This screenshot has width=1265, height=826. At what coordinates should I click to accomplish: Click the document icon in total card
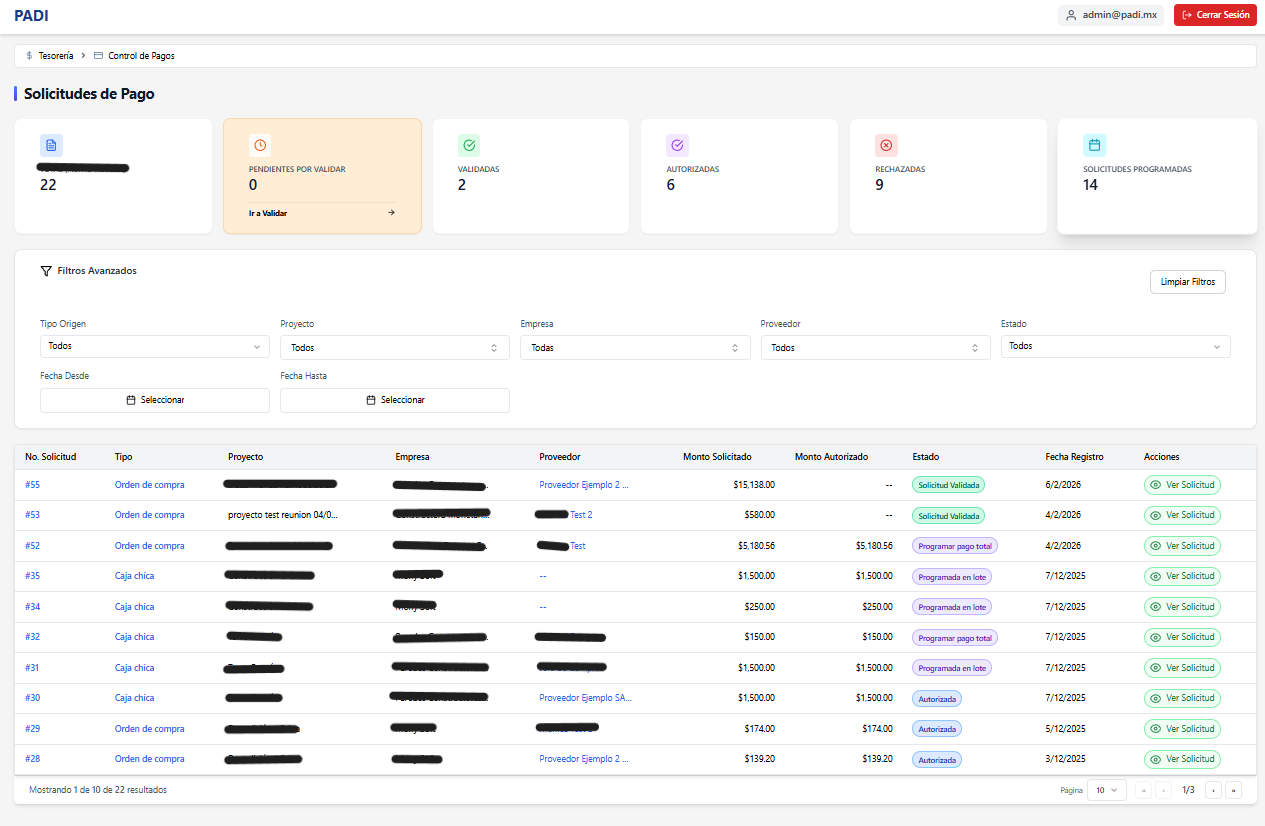[x=51, y=145]
